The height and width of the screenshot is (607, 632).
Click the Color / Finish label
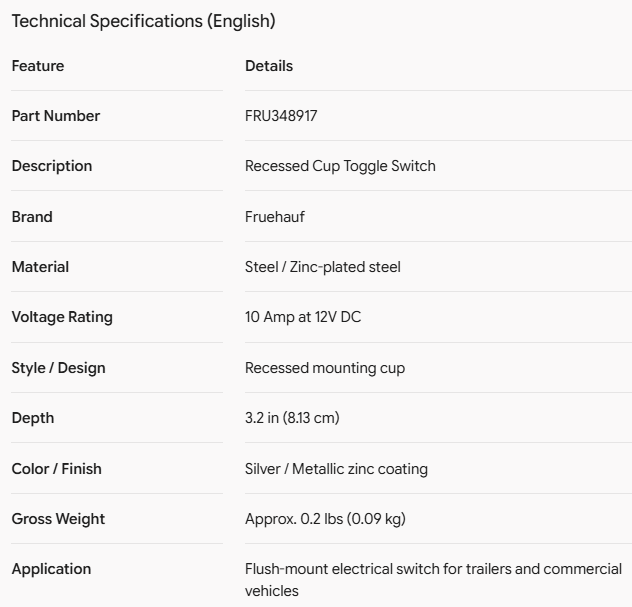coord(56,469)
